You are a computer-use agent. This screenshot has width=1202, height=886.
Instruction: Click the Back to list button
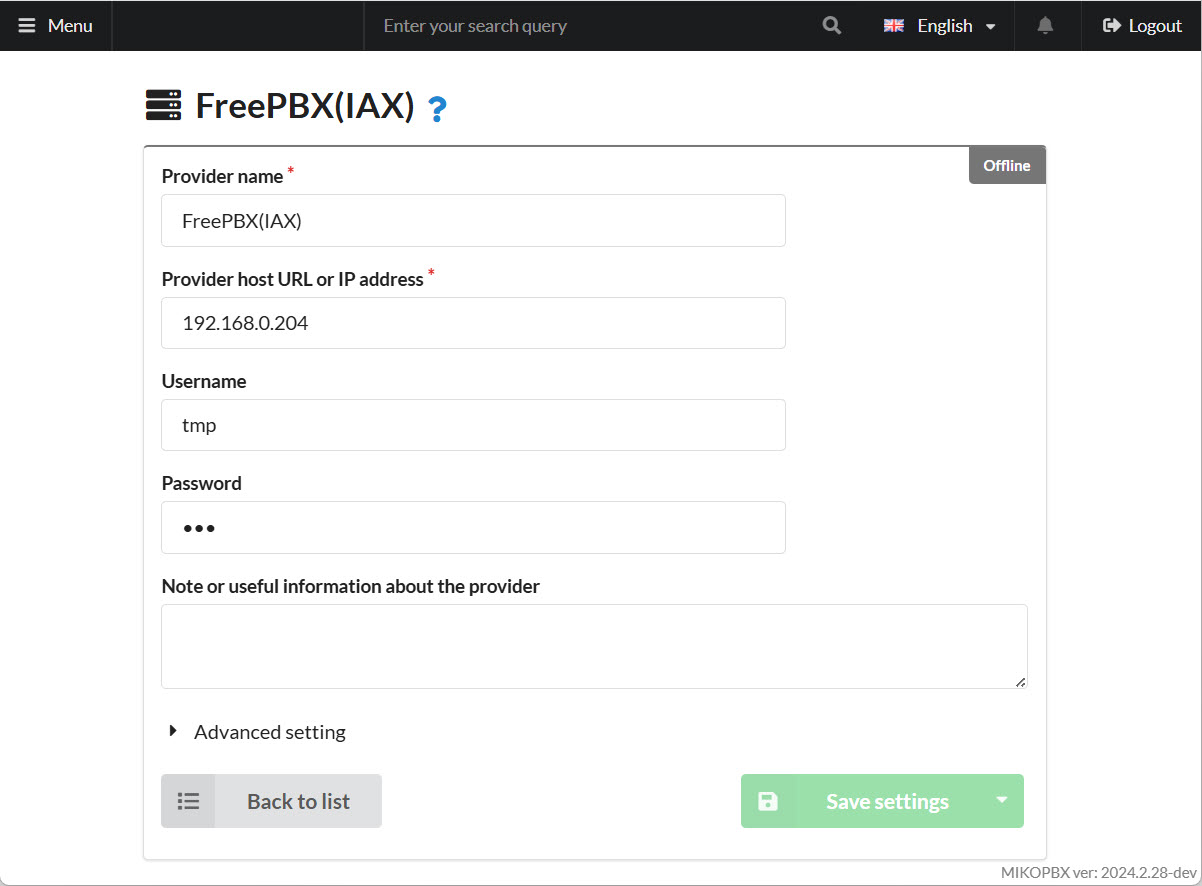tap(298, 801)
